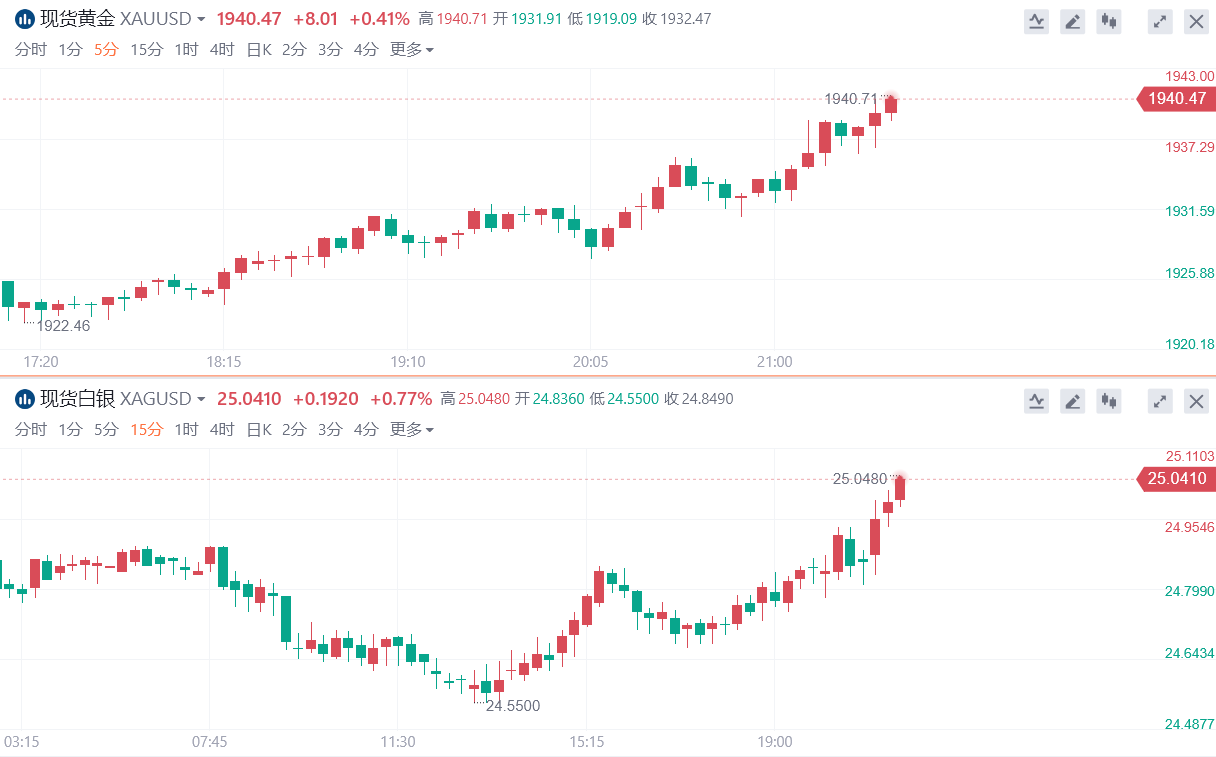The image size is (1216, 757).
Task: Select the drawing pencil tool on gold chart
Action: point(1072,21)
